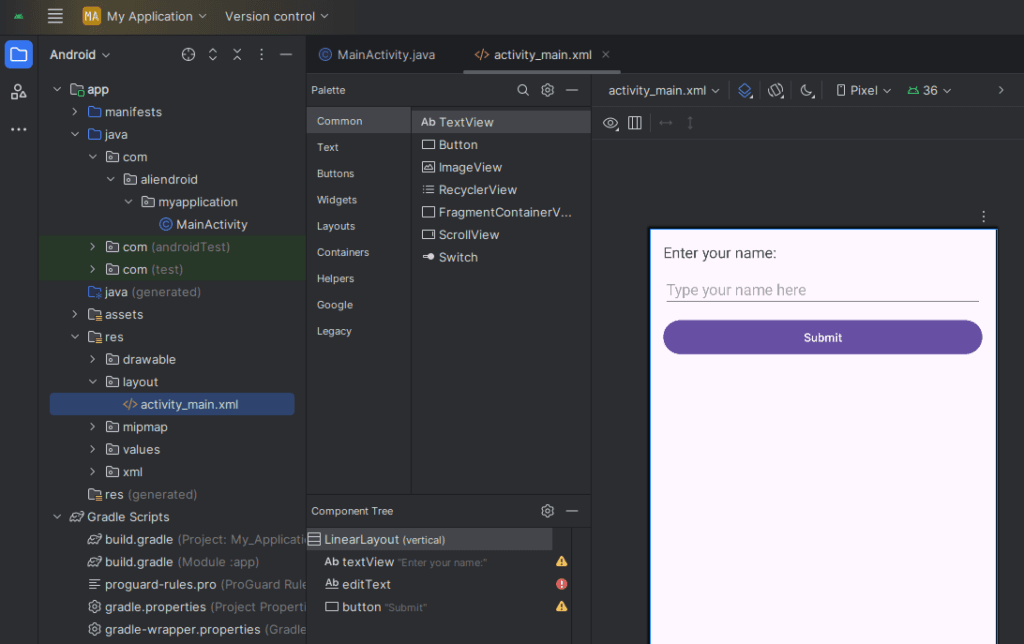Hide the Android project panel
The width and height of the screenshot is (1024, 644).
285,55
